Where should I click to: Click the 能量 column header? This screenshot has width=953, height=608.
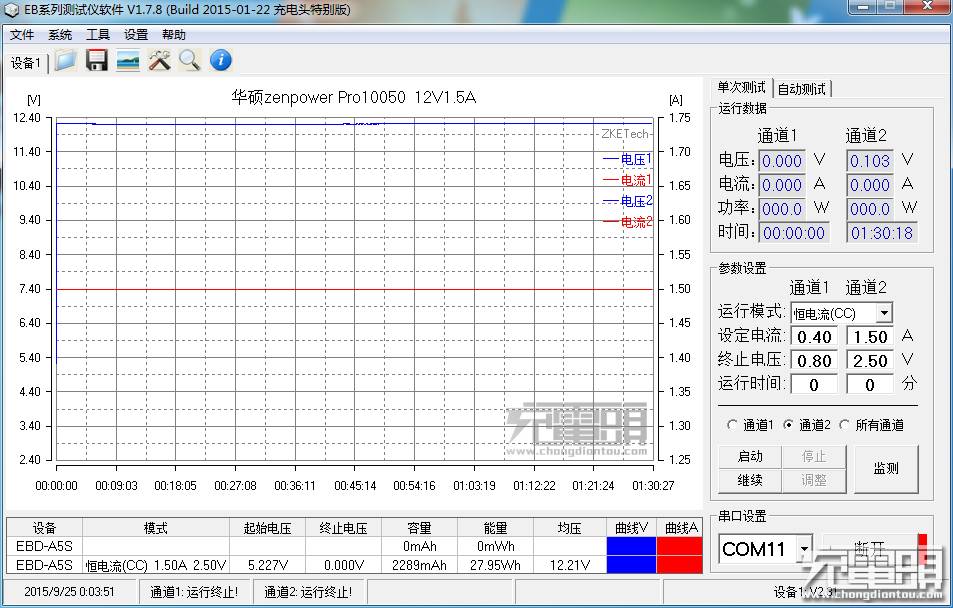[x=495, y=528]
